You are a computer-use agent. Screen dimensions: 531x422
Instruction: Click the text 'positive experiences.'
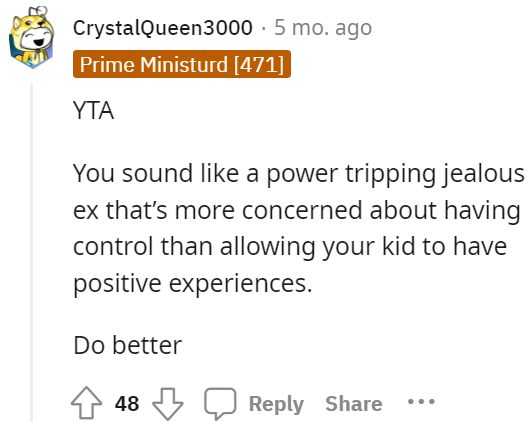point(193,283)
